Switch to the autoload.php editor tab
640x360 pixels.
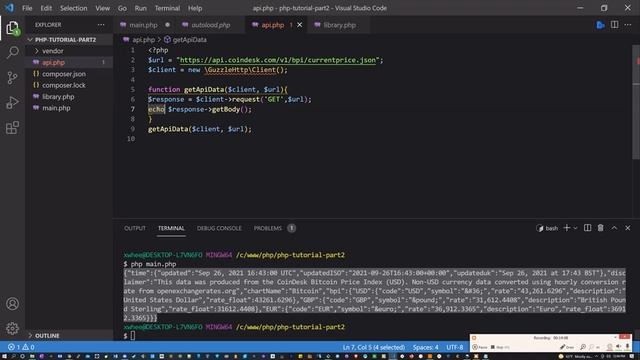(211, 25)
